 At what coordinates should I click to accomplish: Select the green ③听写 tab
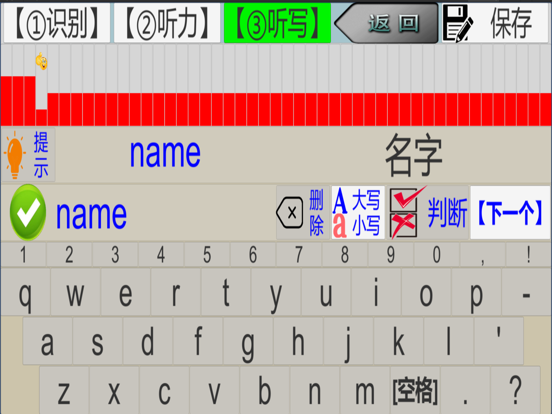(x=277, y=23)
